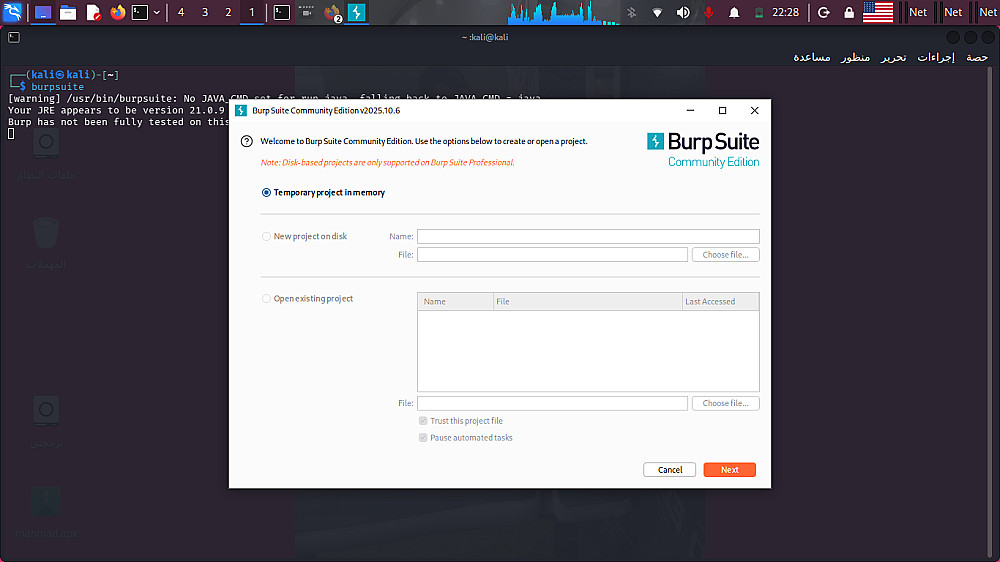Open the network Wi-Fi tray icon
The height and width of the screenshot is (562, 1000).
(657, 12)
